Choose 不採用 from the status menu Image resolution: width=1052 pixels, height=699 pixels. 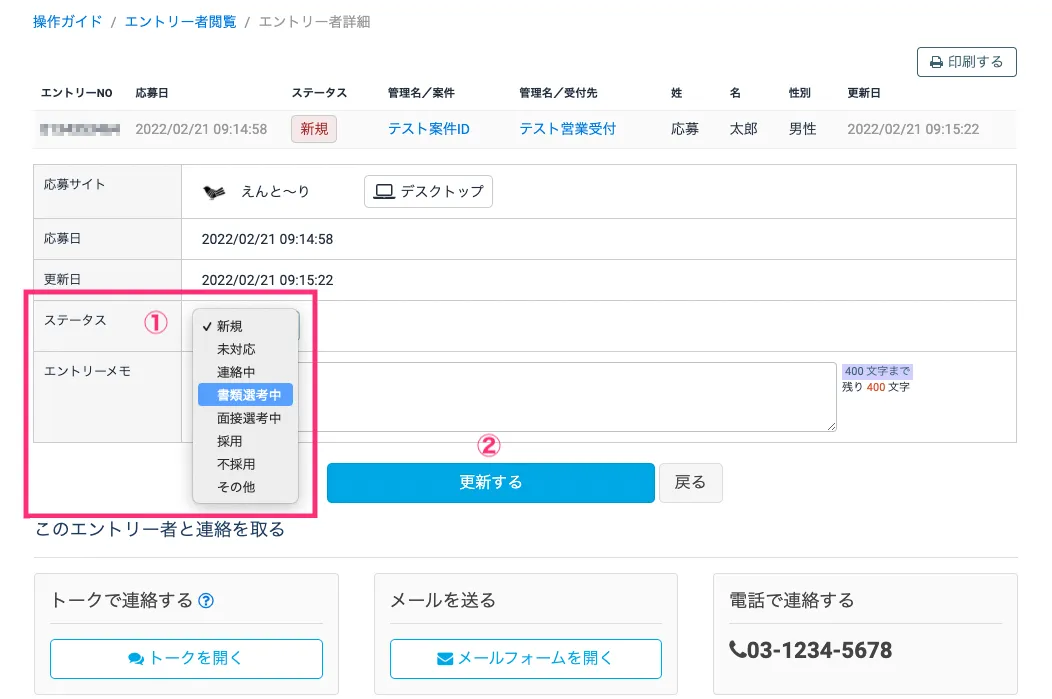coord(236,464)
